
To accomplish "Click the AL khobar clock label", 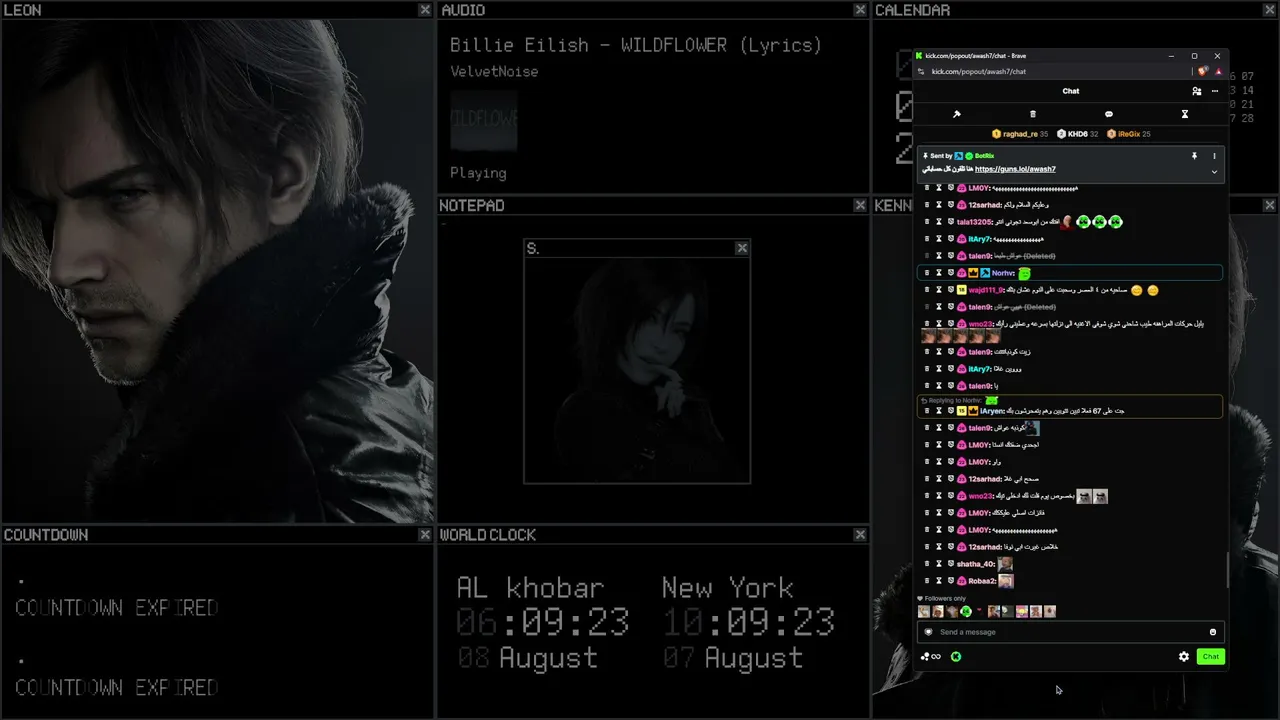I will pos(530,588).
